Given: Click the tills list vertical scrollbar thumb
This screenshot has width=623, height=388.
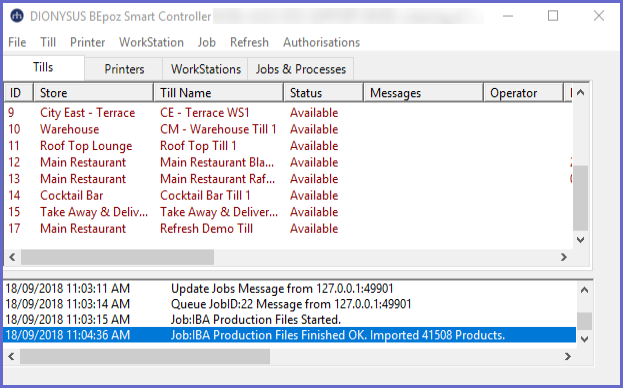Looking at the screenshot, I should coord(580,198).
